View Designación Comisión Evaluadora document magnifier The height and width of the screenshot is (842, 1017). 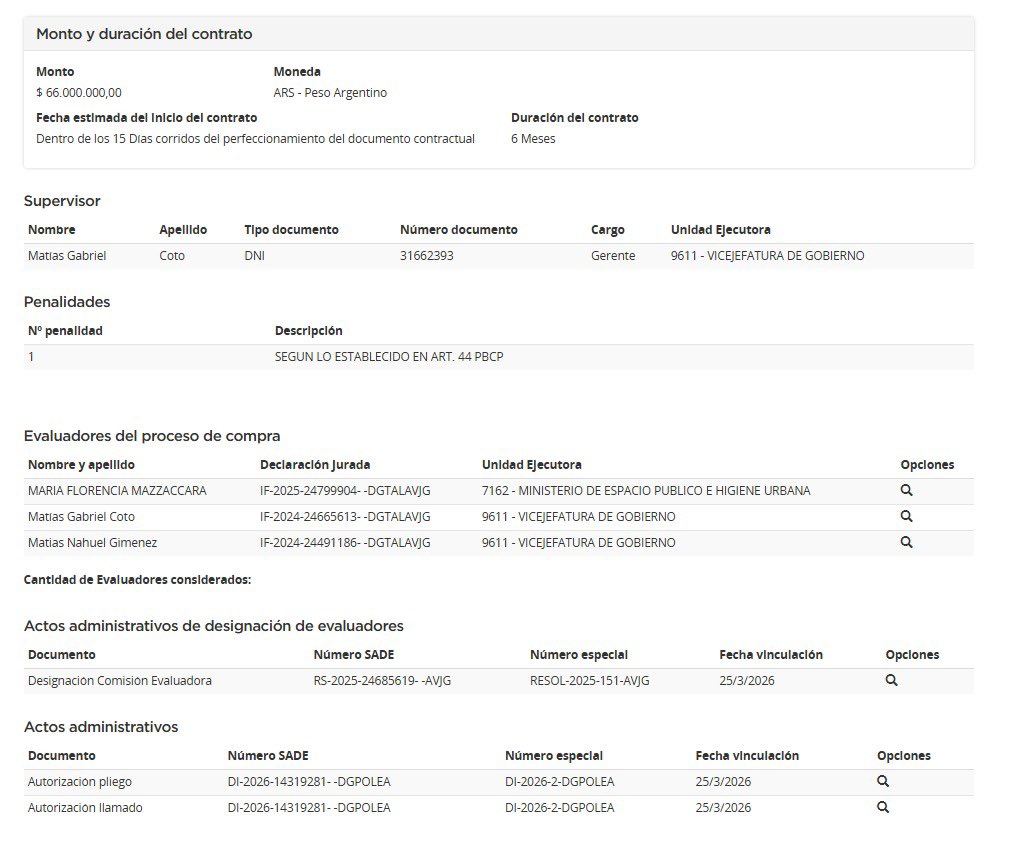(x=891, y=680)
